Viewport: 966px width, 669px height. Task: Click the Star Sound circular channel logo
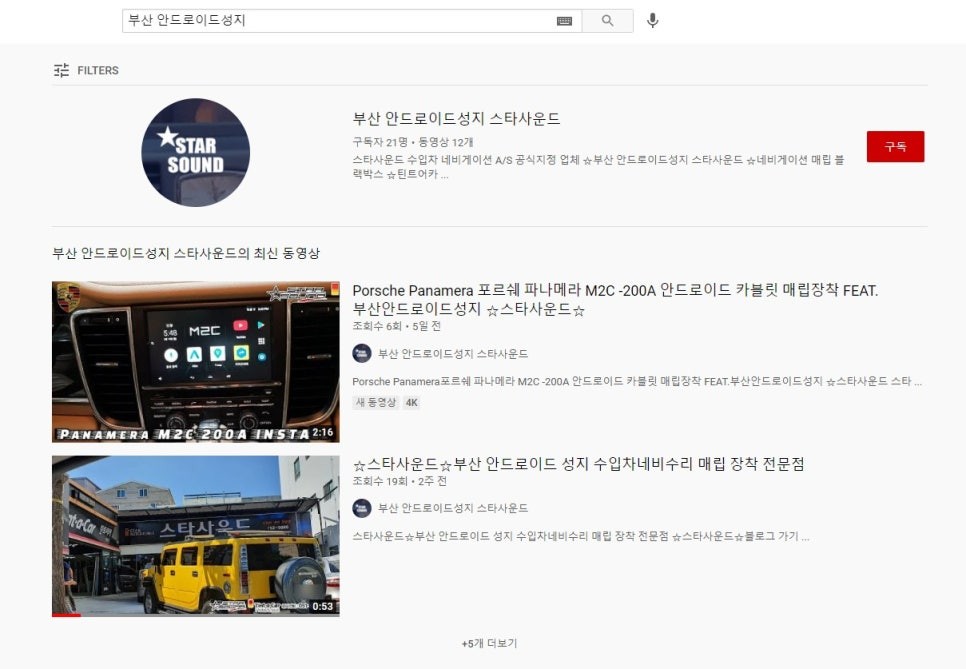[195, 152]
